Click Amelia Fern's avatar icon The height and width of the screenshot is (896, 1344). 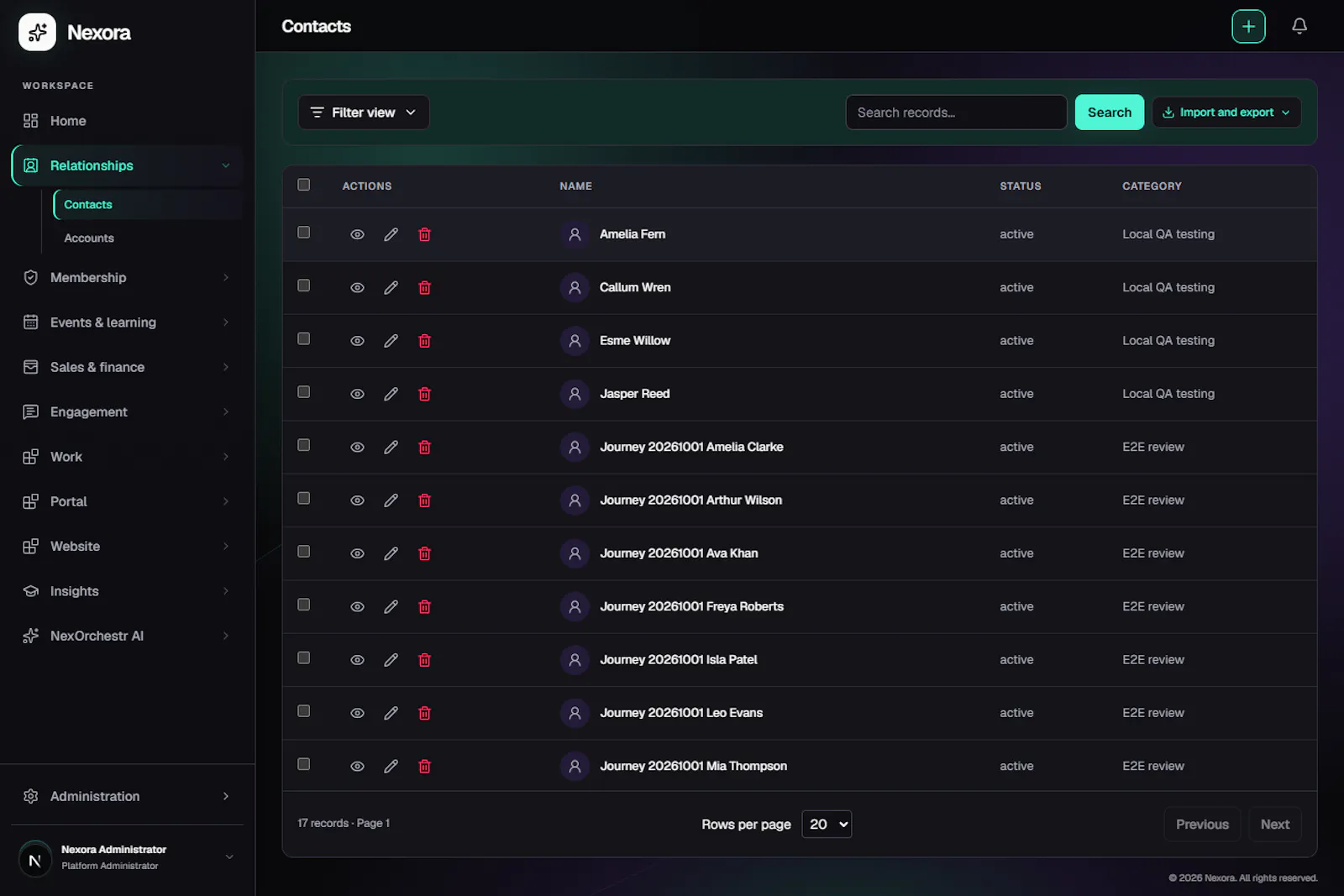(575, 234)
